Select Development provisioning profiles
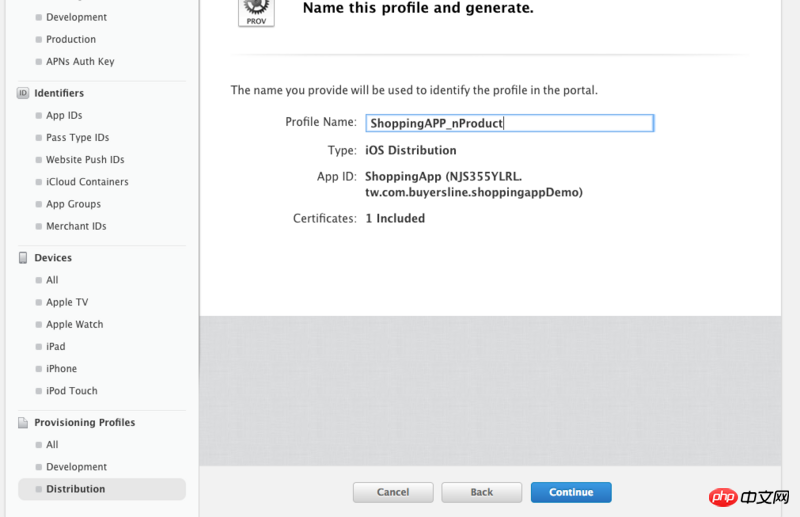 77,467
